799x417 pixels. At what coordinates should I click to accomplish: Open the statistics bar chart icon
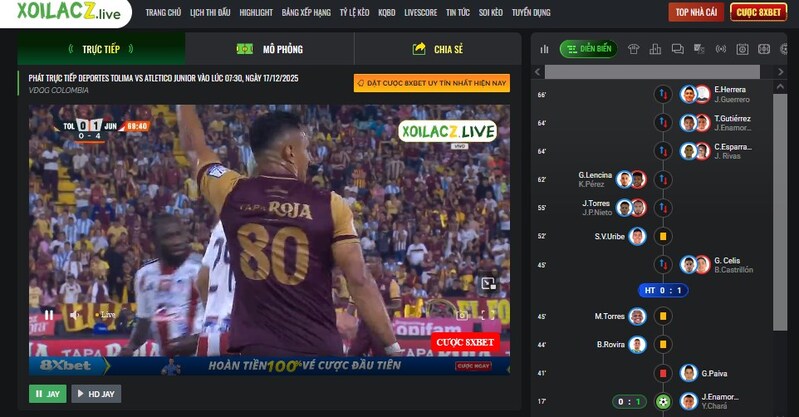[x=544, y=49]
